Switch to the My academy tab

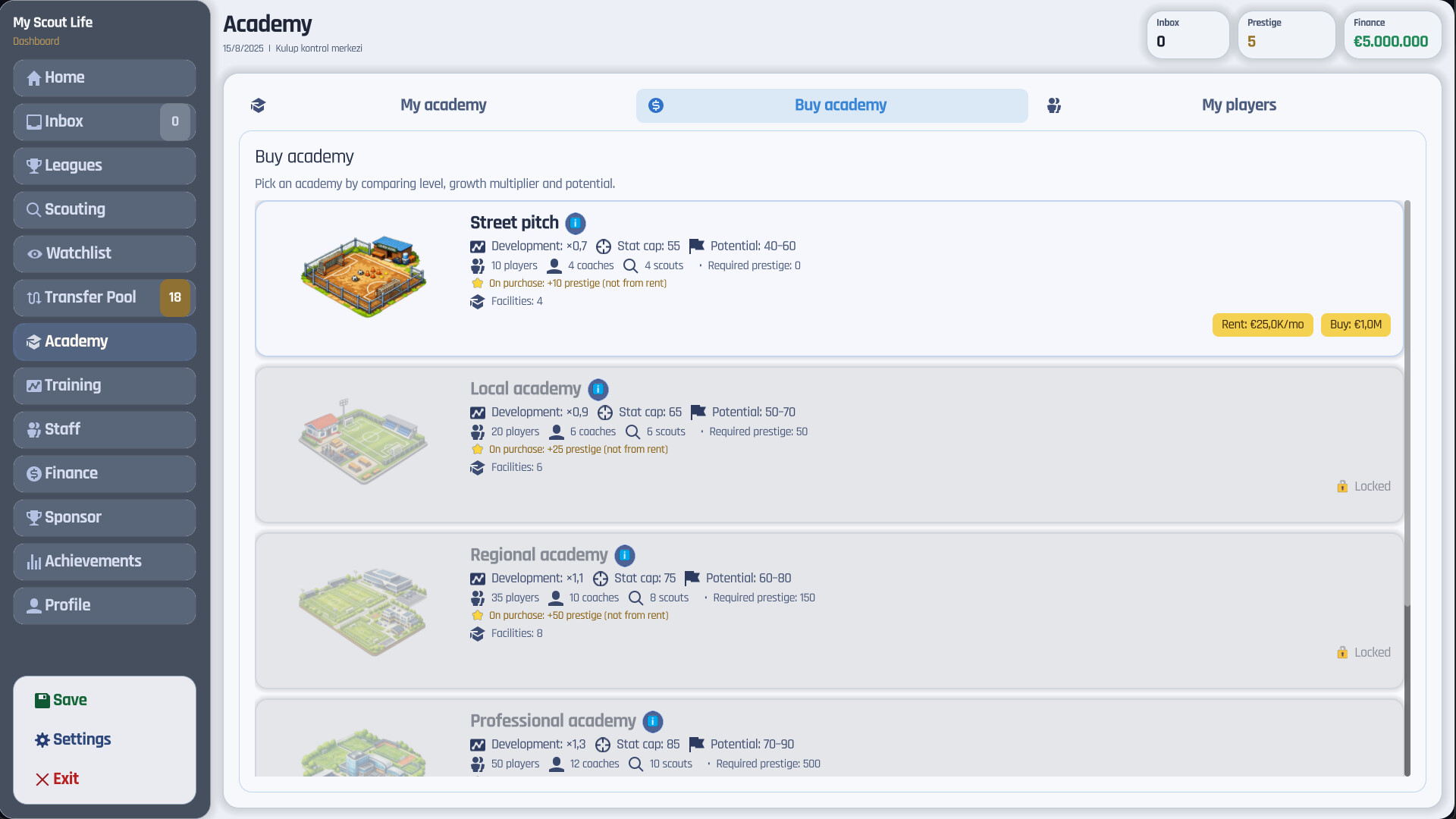pos(443,105)
